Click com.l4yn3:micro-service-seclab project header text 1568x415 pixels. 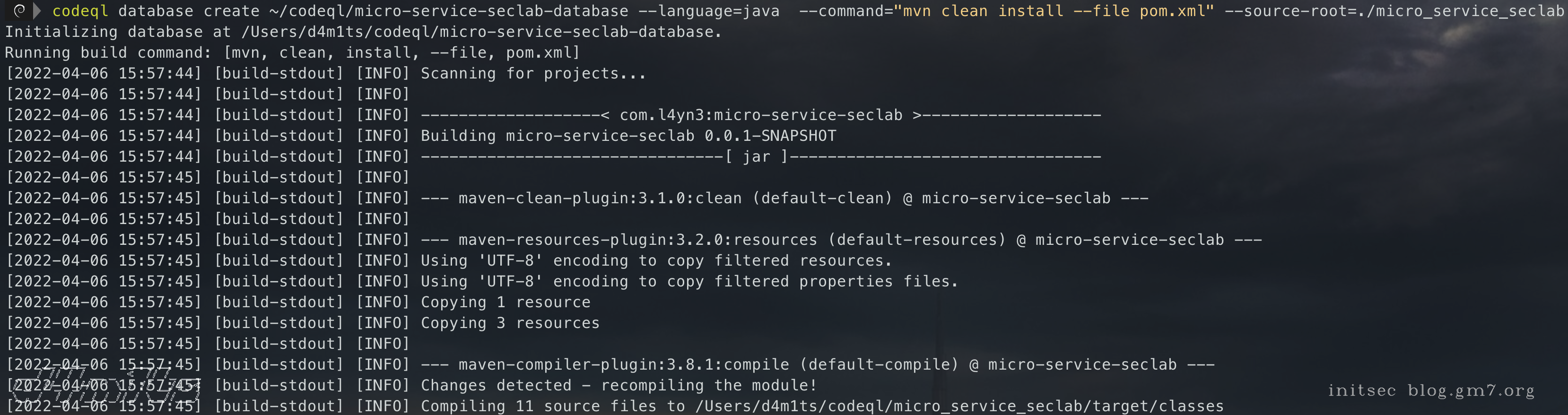point(761,115)
